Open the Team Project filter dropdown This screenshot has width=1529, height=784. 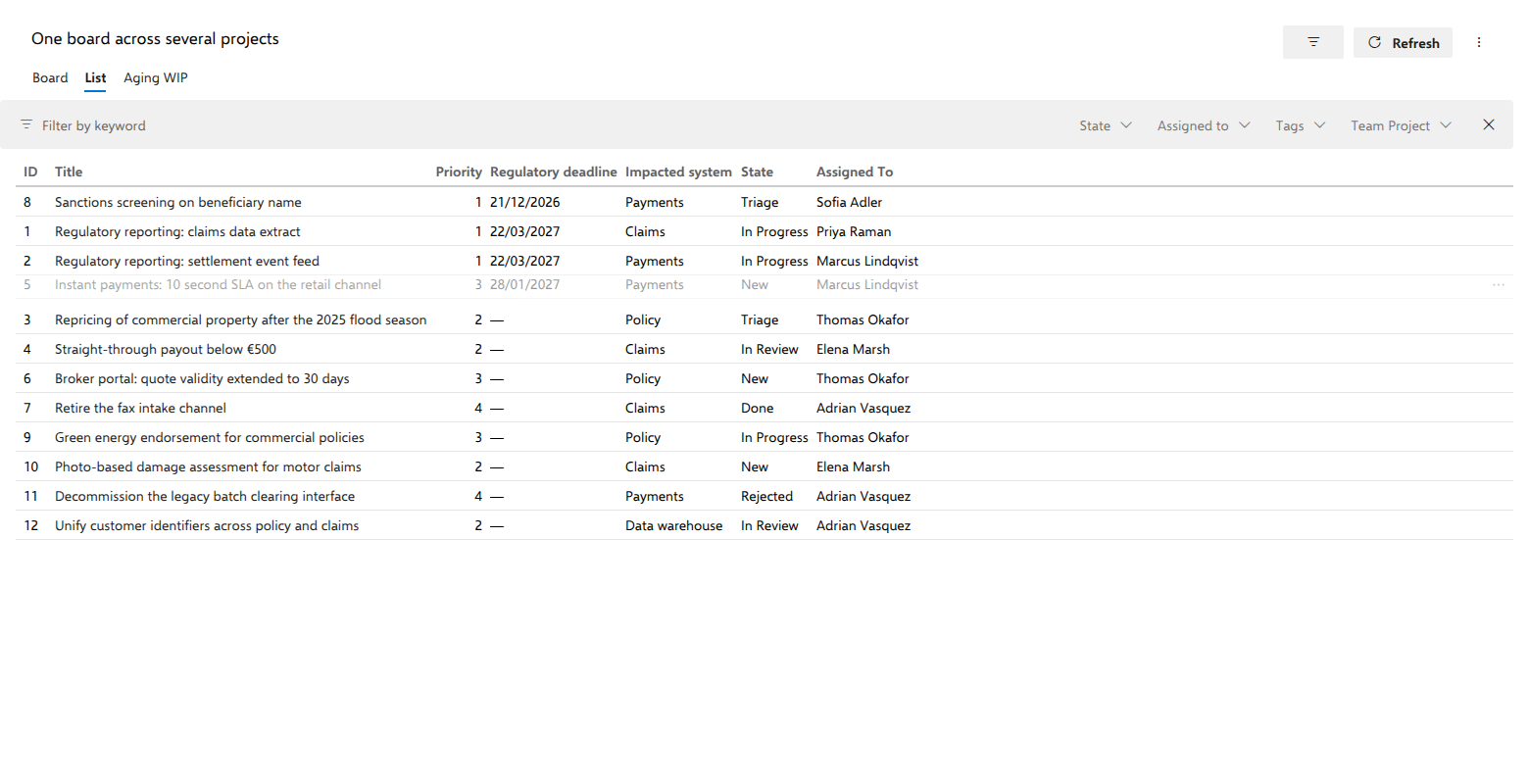coord(1402,125)
